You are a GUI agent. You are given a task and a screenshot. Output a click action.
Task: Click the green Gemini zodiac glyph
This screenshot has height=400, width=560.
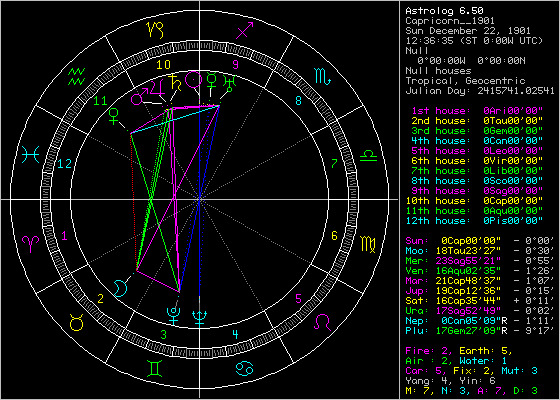(x=155, y=369)
